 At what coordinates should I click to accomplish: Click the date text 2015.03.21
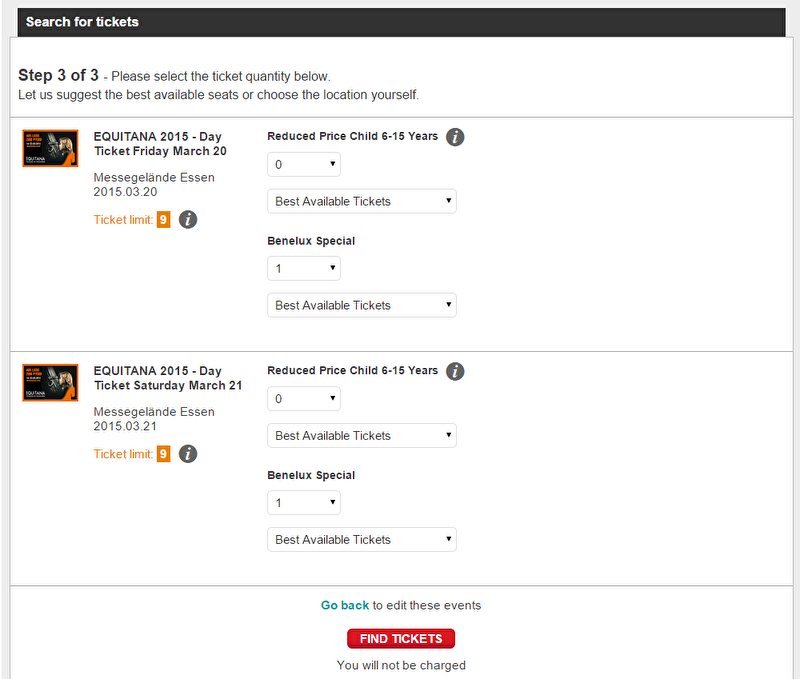click(x=126, y=426)
